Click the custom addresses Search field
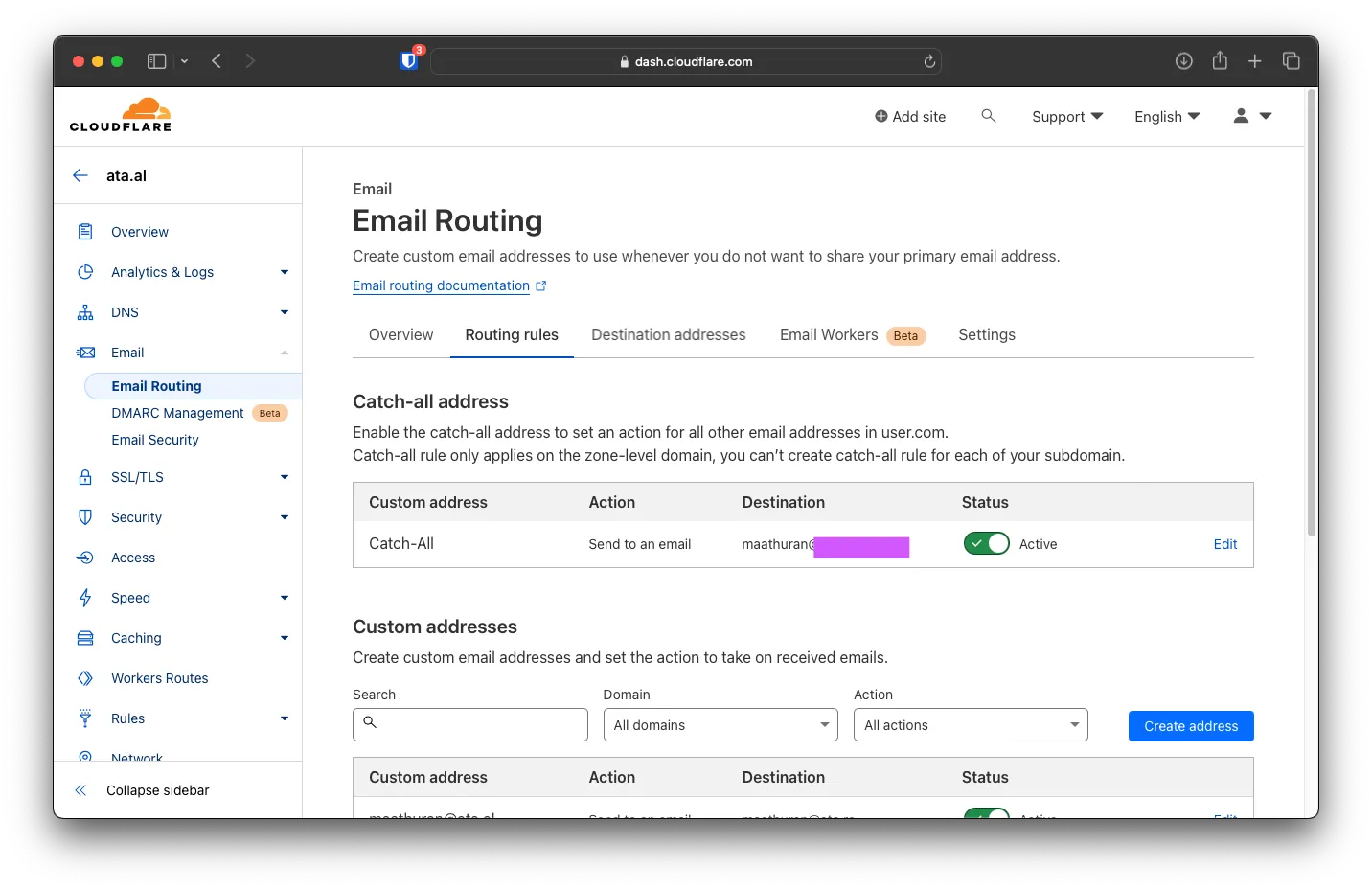 [470, 725]
